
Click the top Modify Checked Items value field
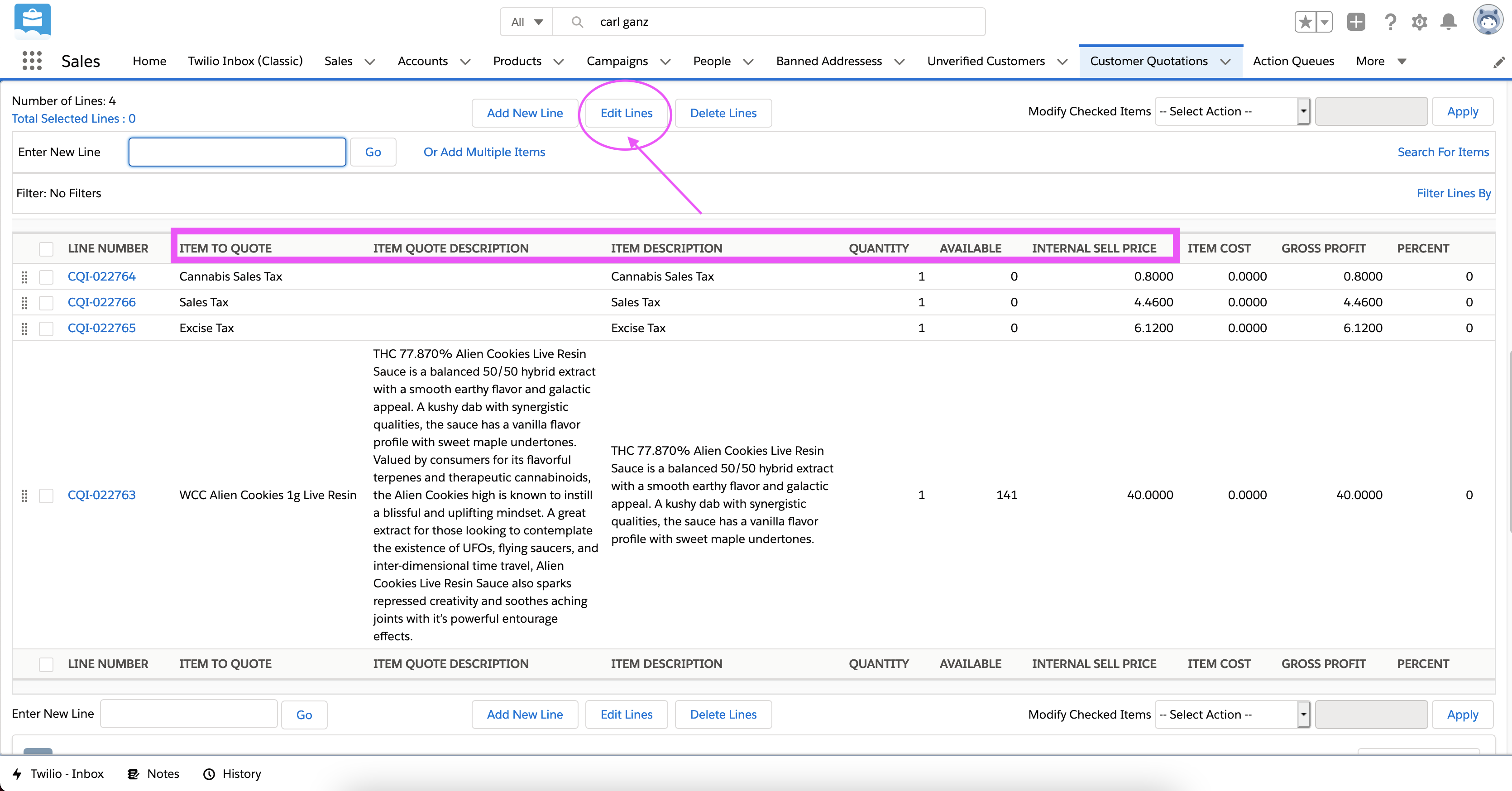1371,111
